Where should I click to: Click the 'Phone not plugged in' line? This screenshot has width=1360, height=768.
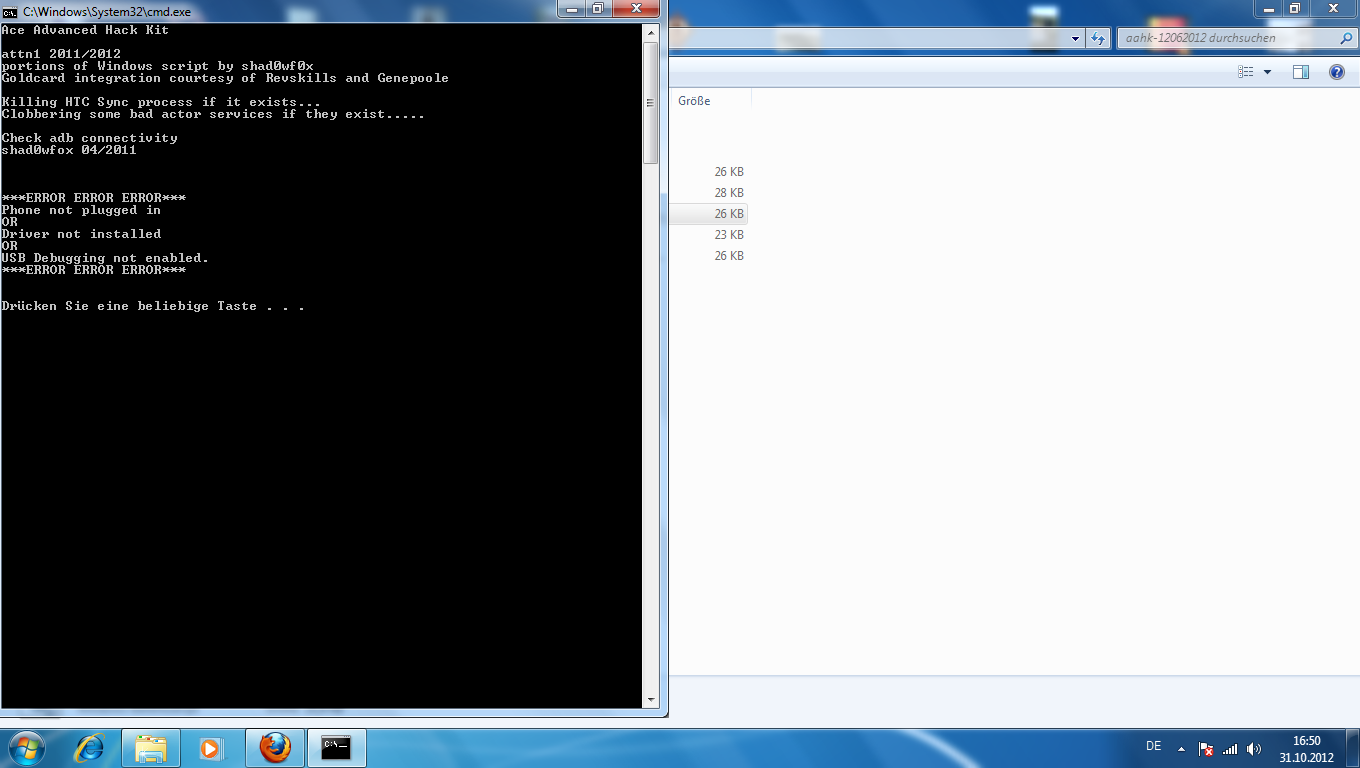(81, 210)
